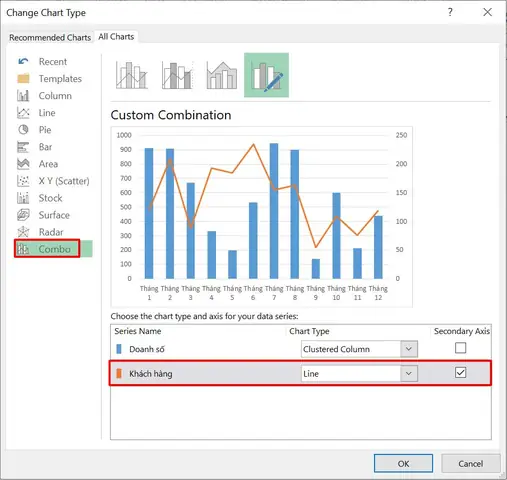Click the Clustered Column combo box text
Image resolution: width=507 pixels, height=480 pixels.
336,349
